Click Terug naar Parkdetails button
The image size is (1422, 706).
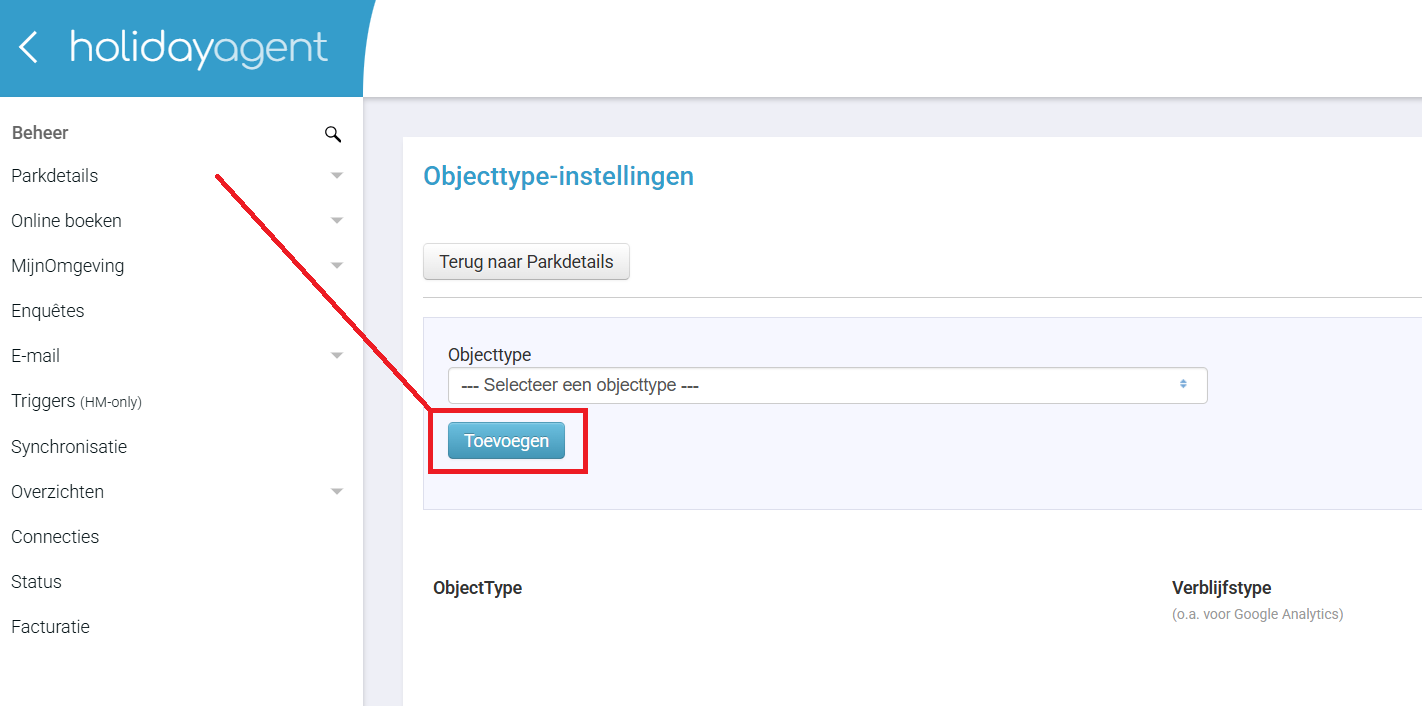526,262
